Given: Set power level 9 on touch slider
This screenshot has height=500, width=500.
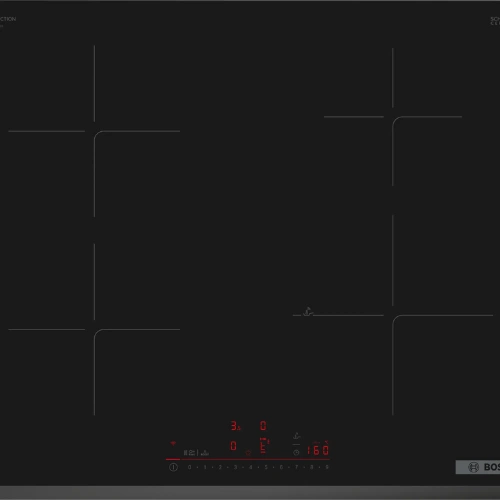Looking at the screenshot, I should [x=327, y=467].
